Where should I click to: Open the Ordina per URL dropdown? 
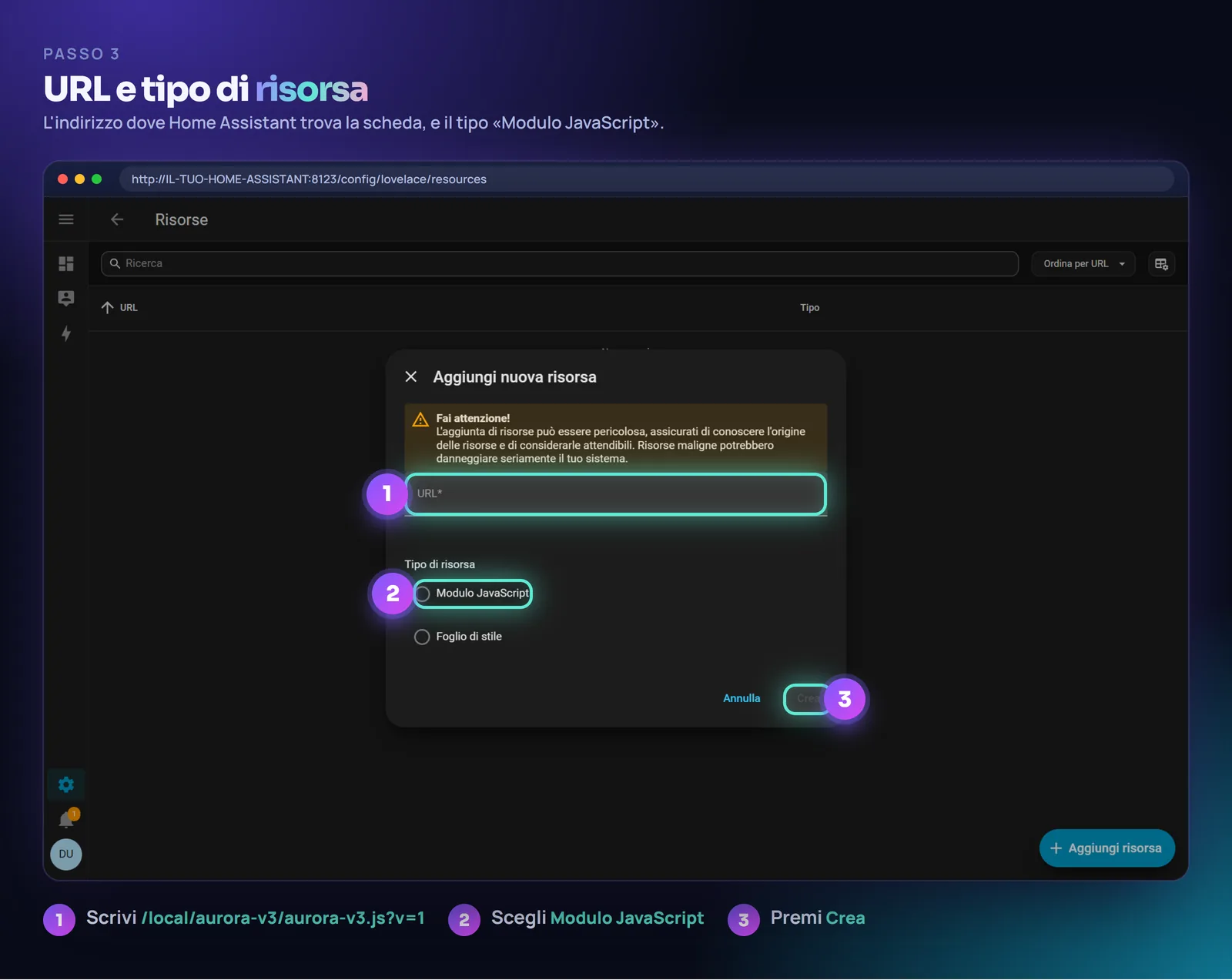(x=1083, y=264)
